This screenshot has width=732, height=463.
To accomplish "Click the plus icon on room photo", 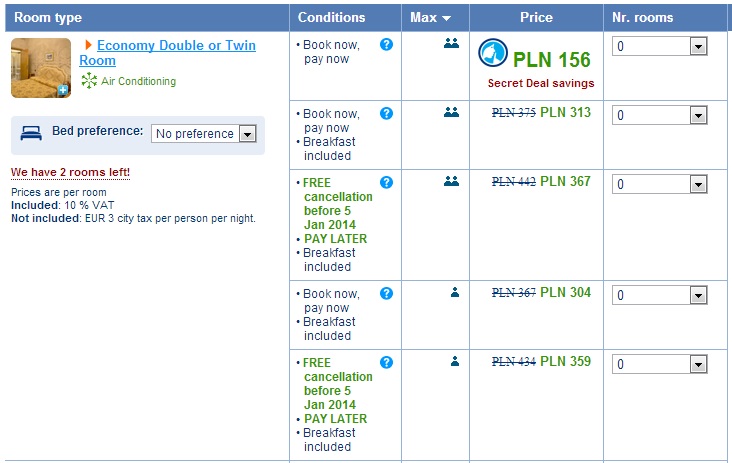I will pyautogui.click(x=63, y=90).
